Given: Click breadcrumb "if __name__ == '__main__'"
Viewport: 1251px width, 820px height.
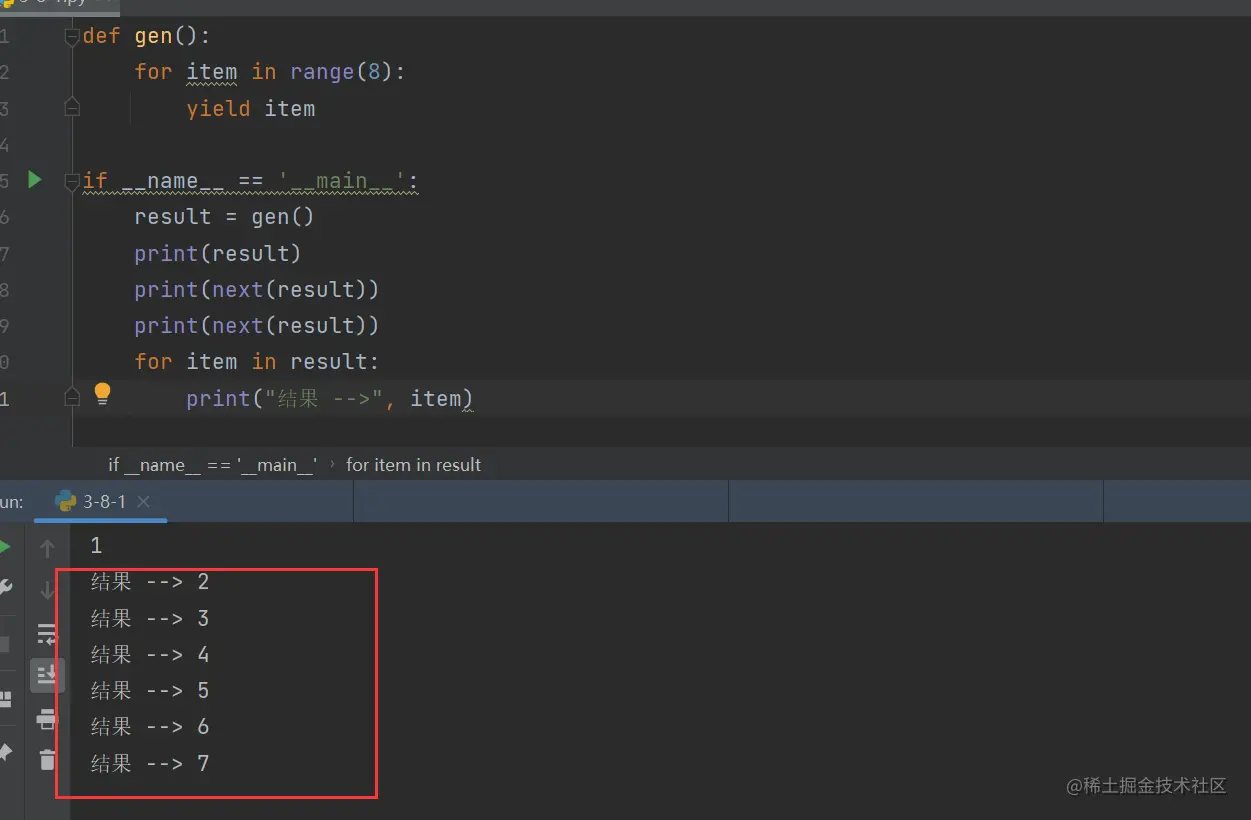Looking at the screenshot, I should (212, 465).
